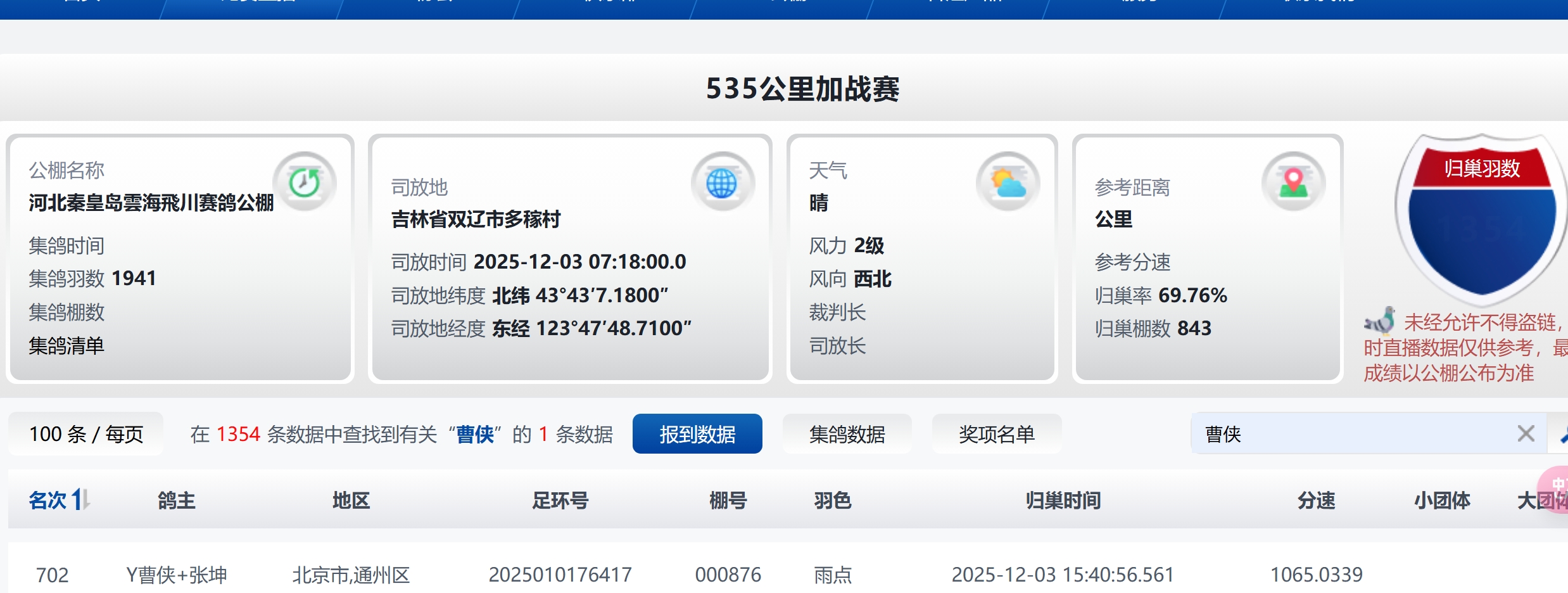Click the 归巢时间 column header

(x=1063, y=501)
